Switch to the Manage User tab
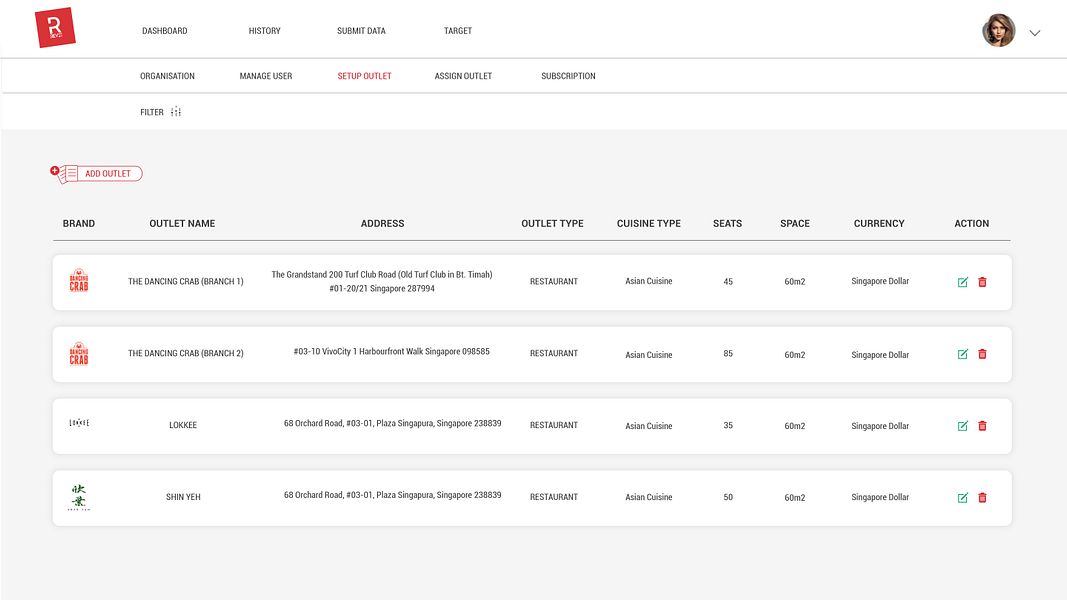Viewport: 1067px width, 600px height. click(266, 76)
